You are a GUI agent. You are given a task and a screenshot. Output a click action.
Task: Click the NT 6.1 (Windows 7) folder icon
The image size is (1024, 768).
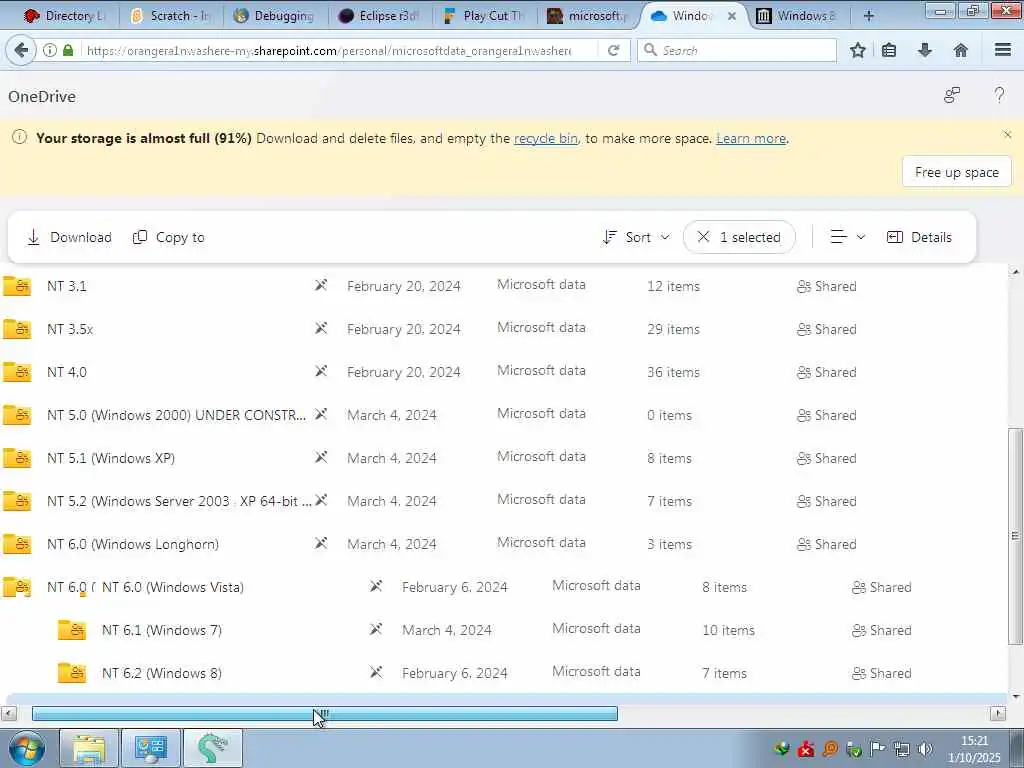click(72, 630)
